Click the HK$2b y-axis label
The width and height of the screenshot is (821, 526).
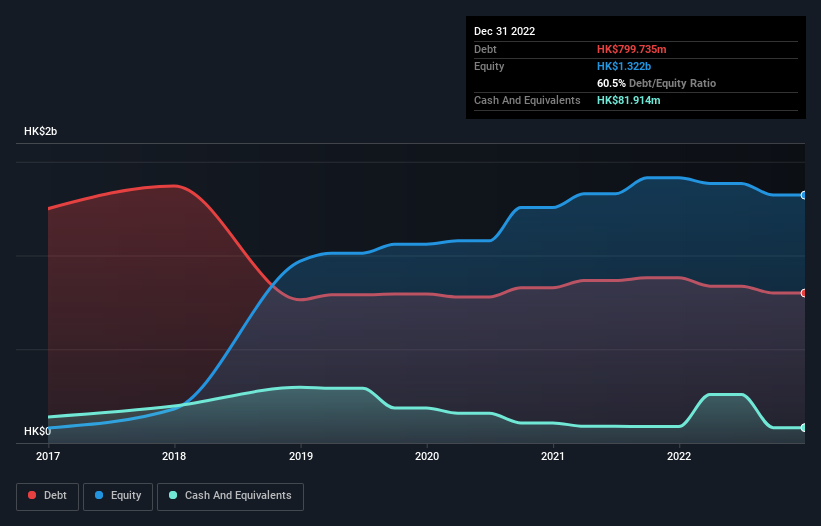point(40,131)
